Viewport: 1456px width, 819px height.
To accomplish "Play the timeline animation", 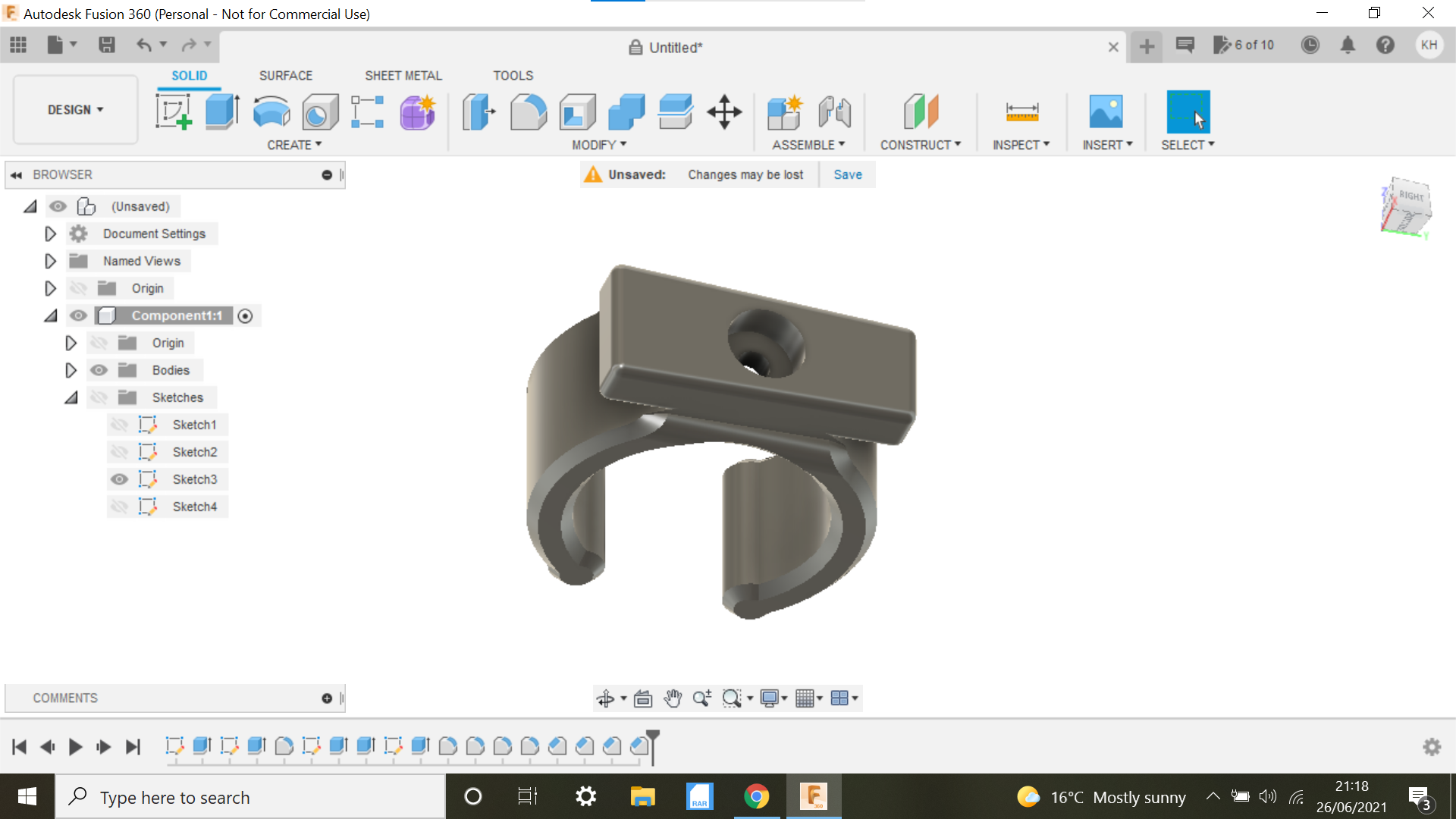I will [75, 747].
